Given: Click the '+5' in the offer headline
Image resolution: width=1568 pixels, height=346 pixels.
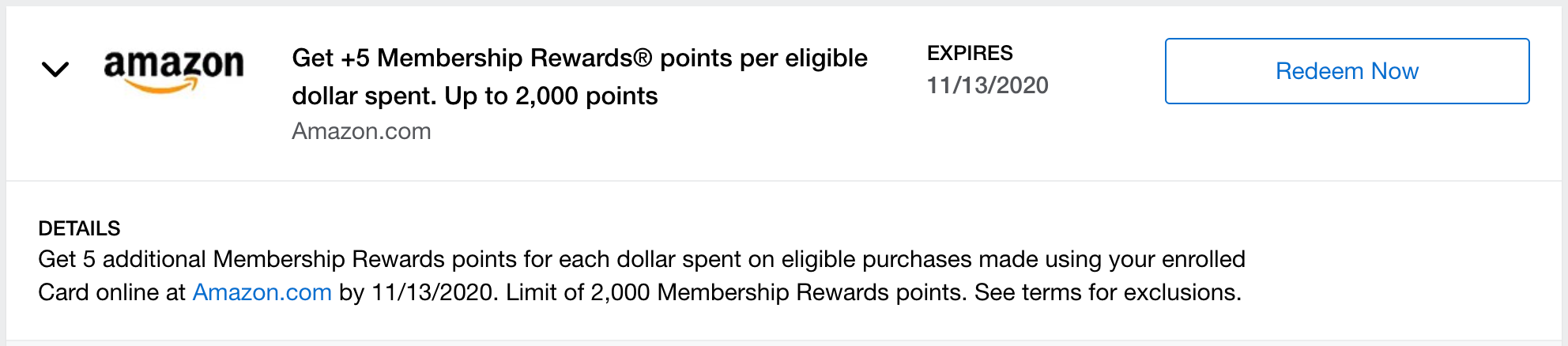Looking at the screenshot, I should tap(356, 58).
